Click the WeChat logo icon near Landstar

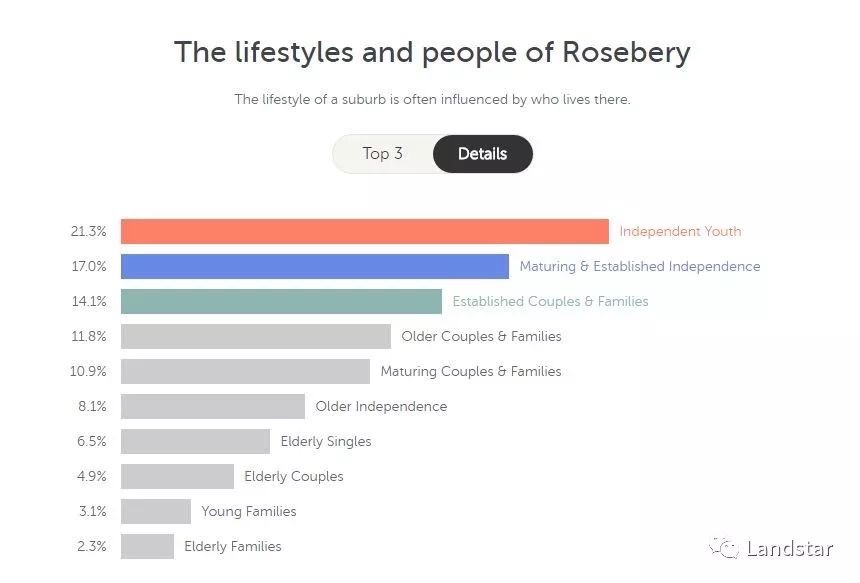[724, 548]
